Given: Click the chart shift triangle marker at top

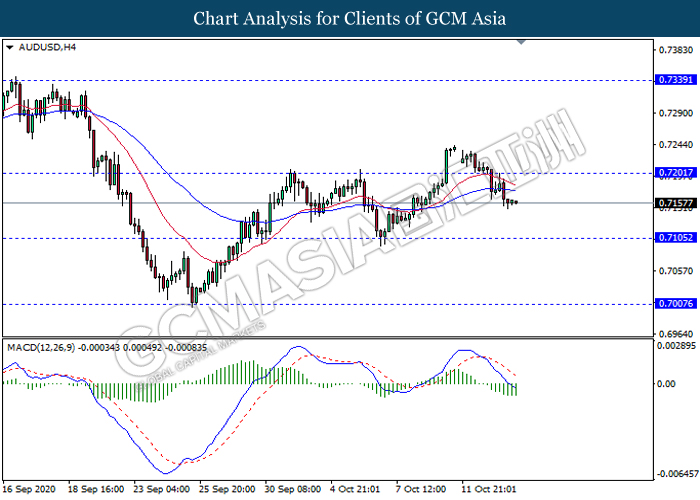Looking at the screenshot, I should click(x=521, y=42).
